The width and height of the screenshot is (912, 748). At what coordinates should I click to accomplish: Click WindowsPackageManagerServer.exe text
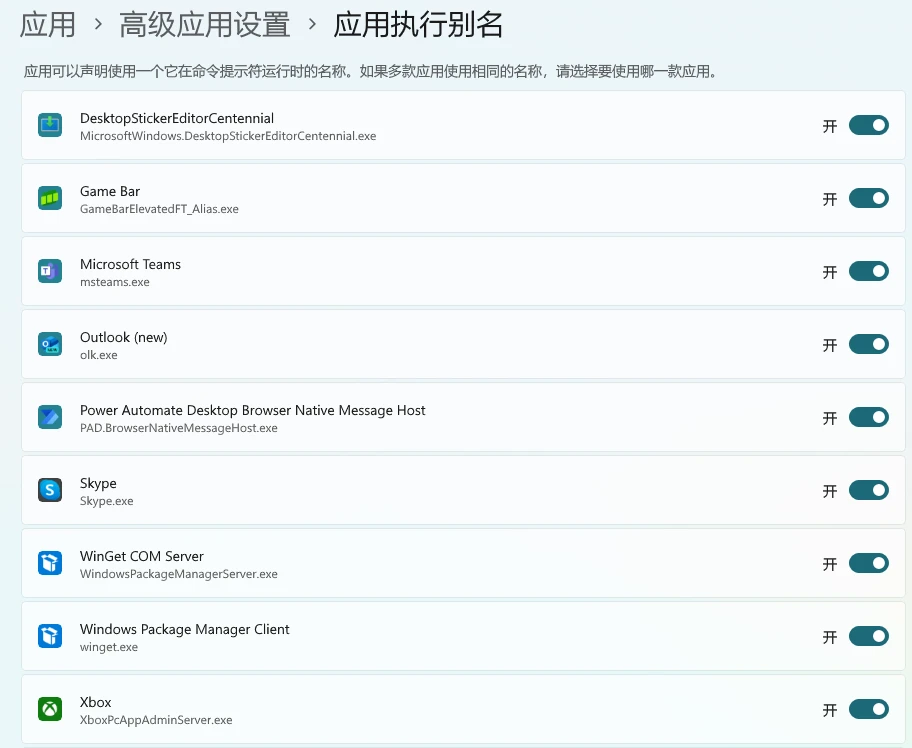tap(179, 574)
